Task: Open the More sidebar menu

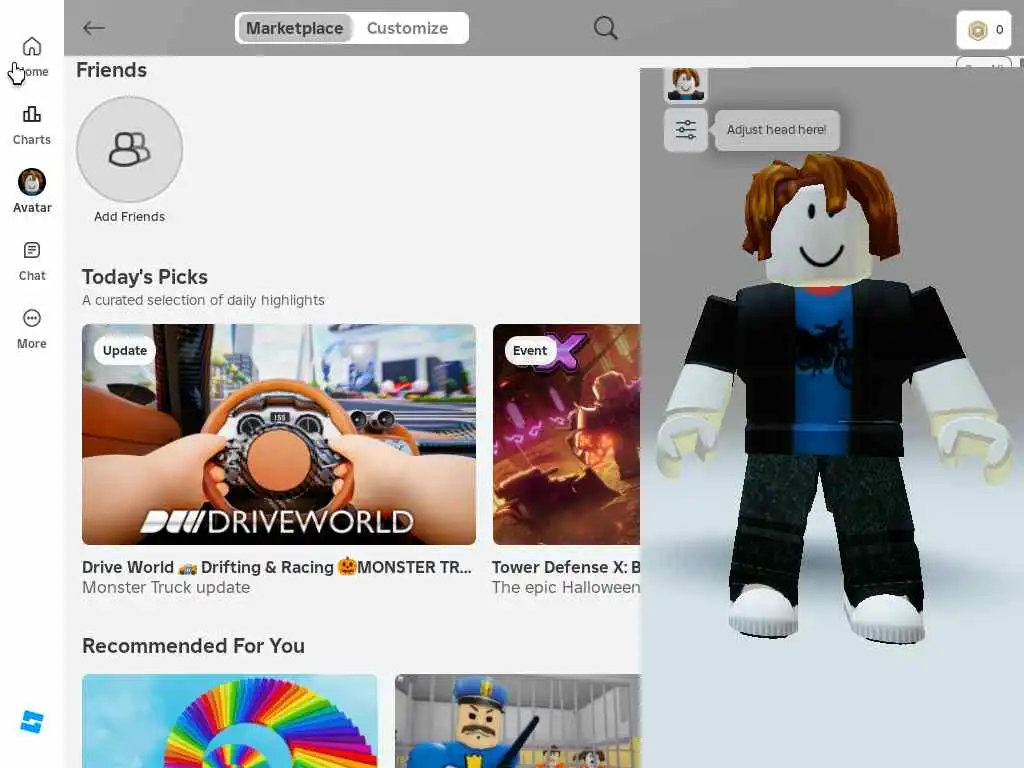Action: pos(31,330)
